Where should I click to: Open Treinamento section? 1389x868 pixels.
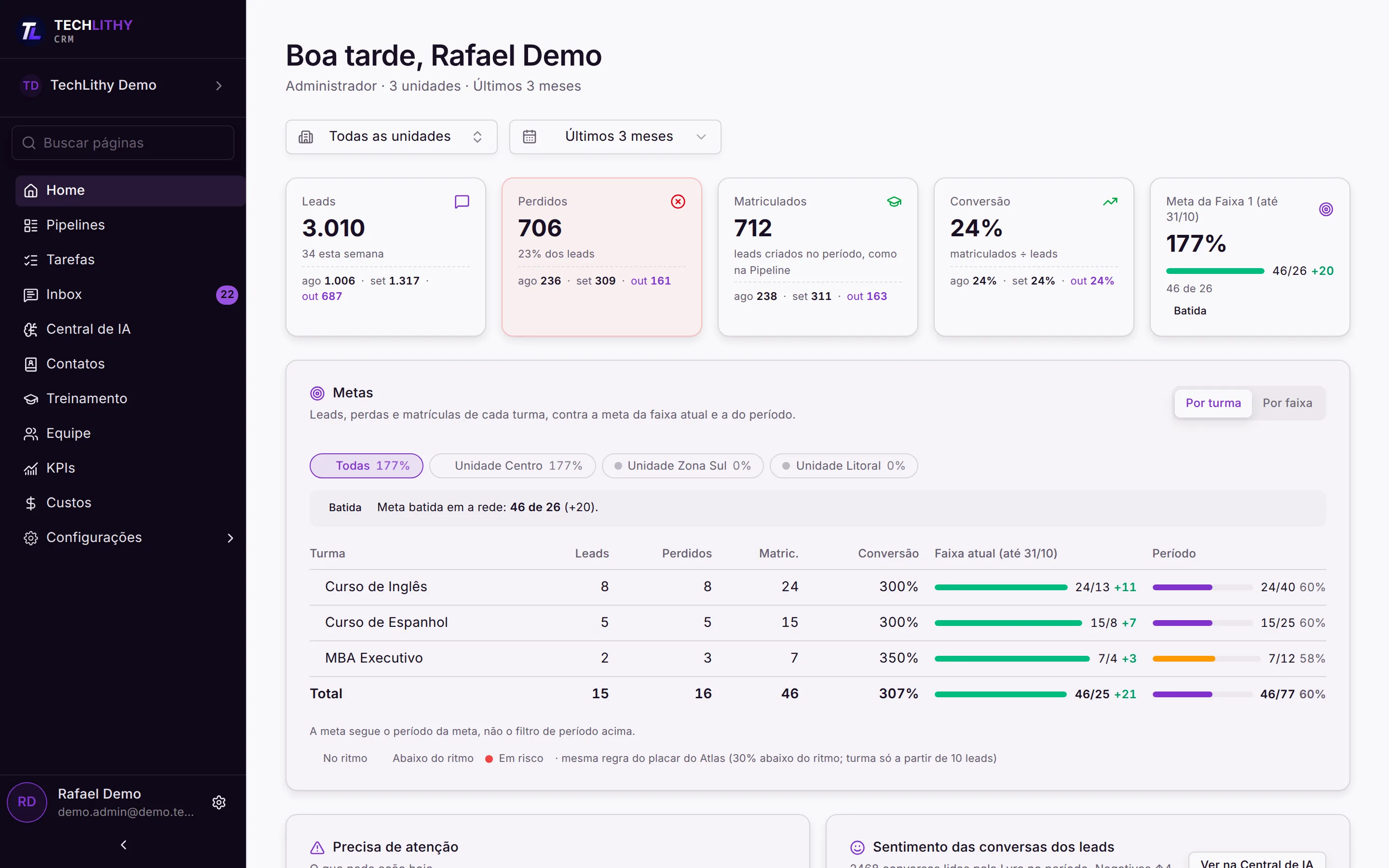130,398
